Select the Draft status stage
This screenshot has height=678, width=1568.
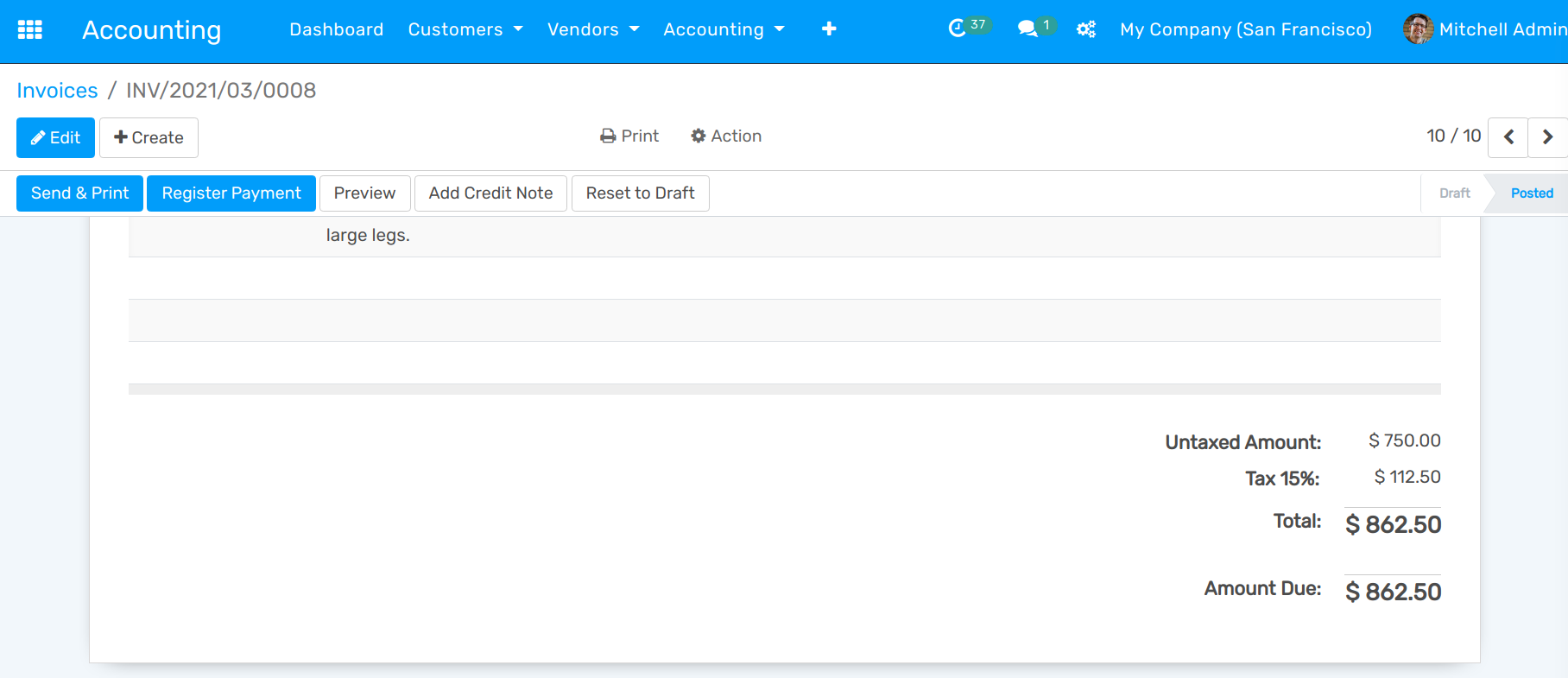(1454, 193)
